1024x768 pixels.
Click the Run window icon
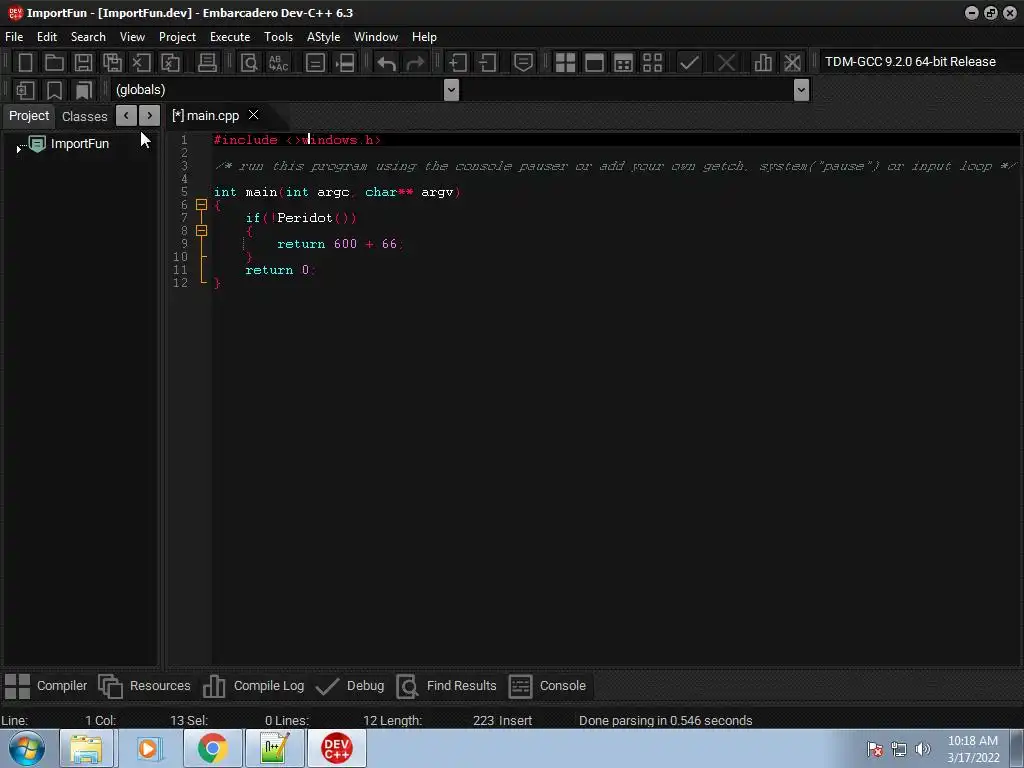[x=594, y=63]
